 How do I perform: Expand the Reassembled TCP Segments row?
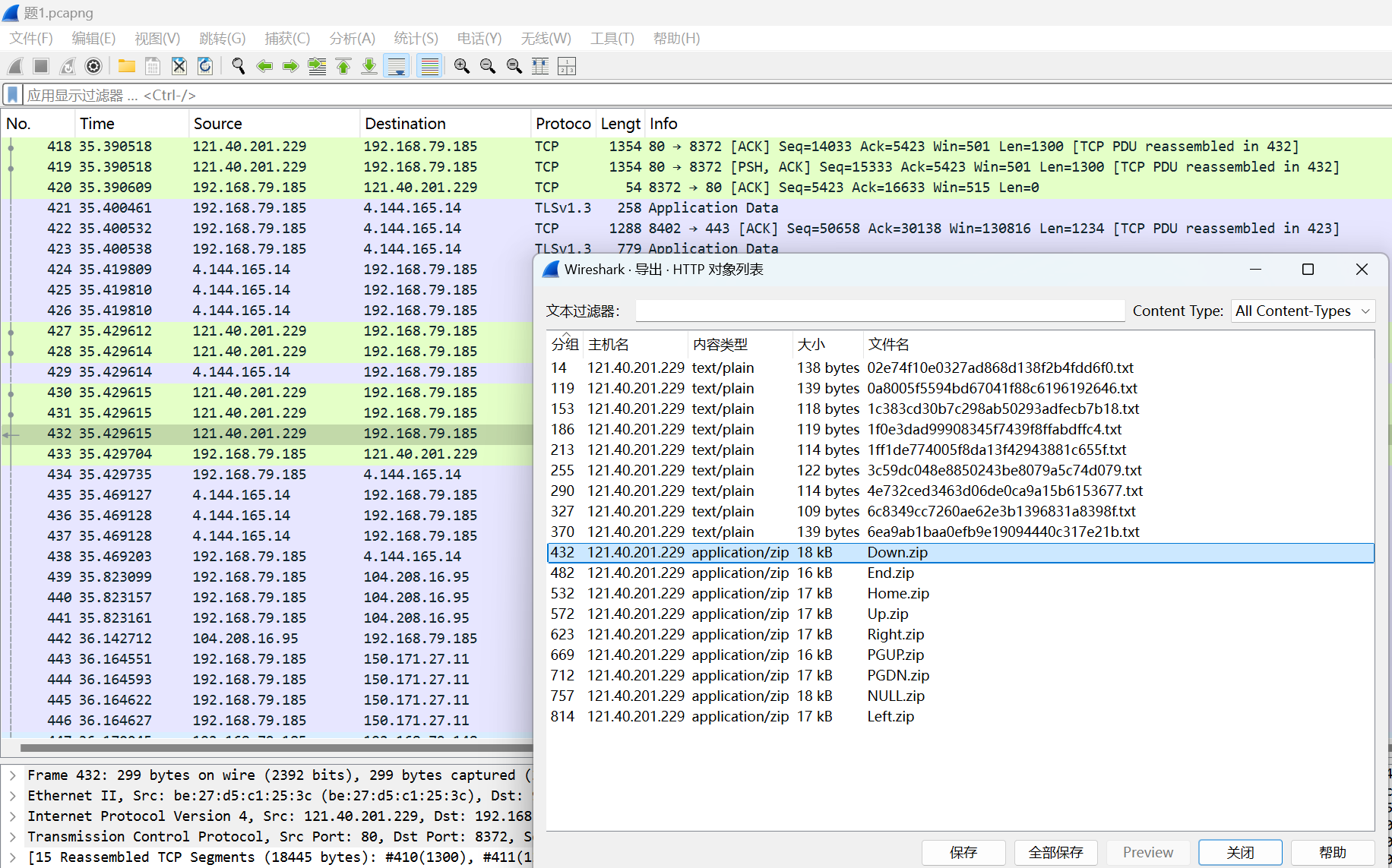coord(12,857)
